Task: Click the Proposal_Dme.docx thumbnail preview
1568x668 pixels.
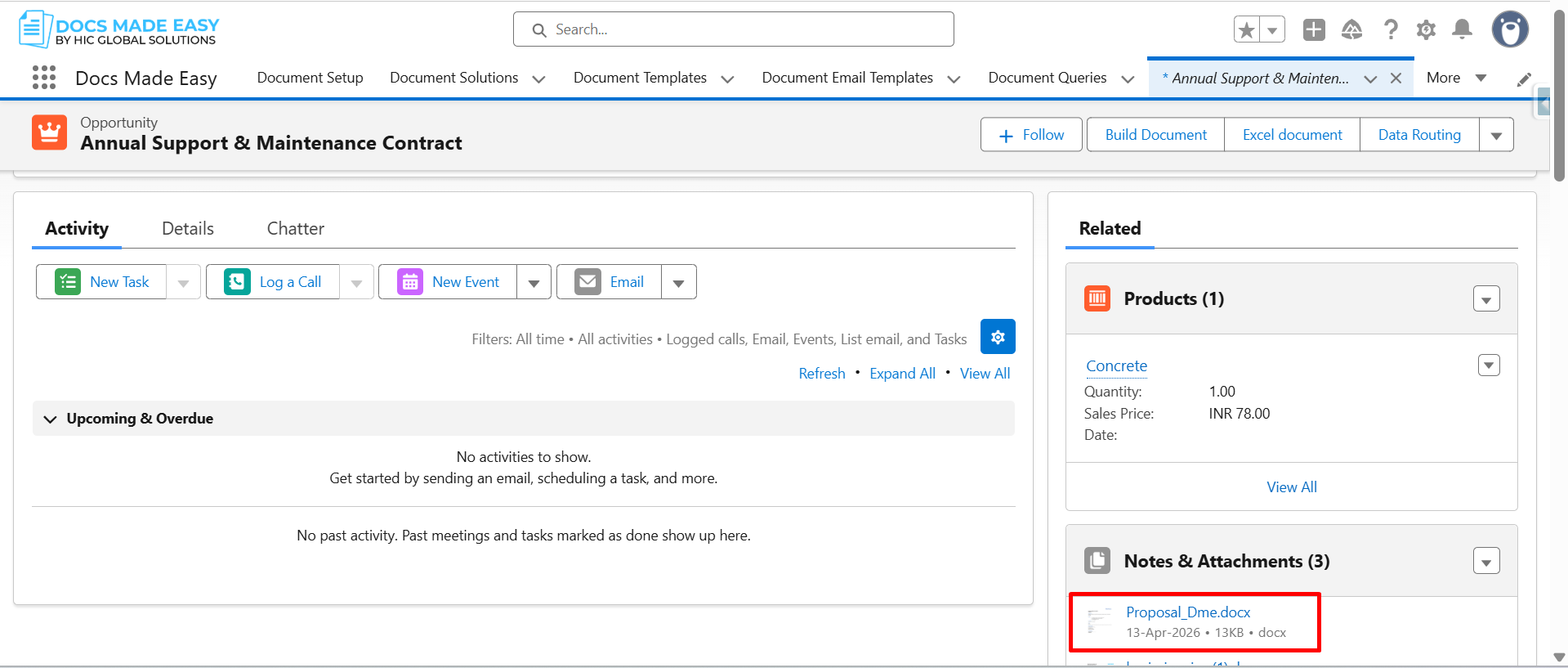Action: (1100, 621)
